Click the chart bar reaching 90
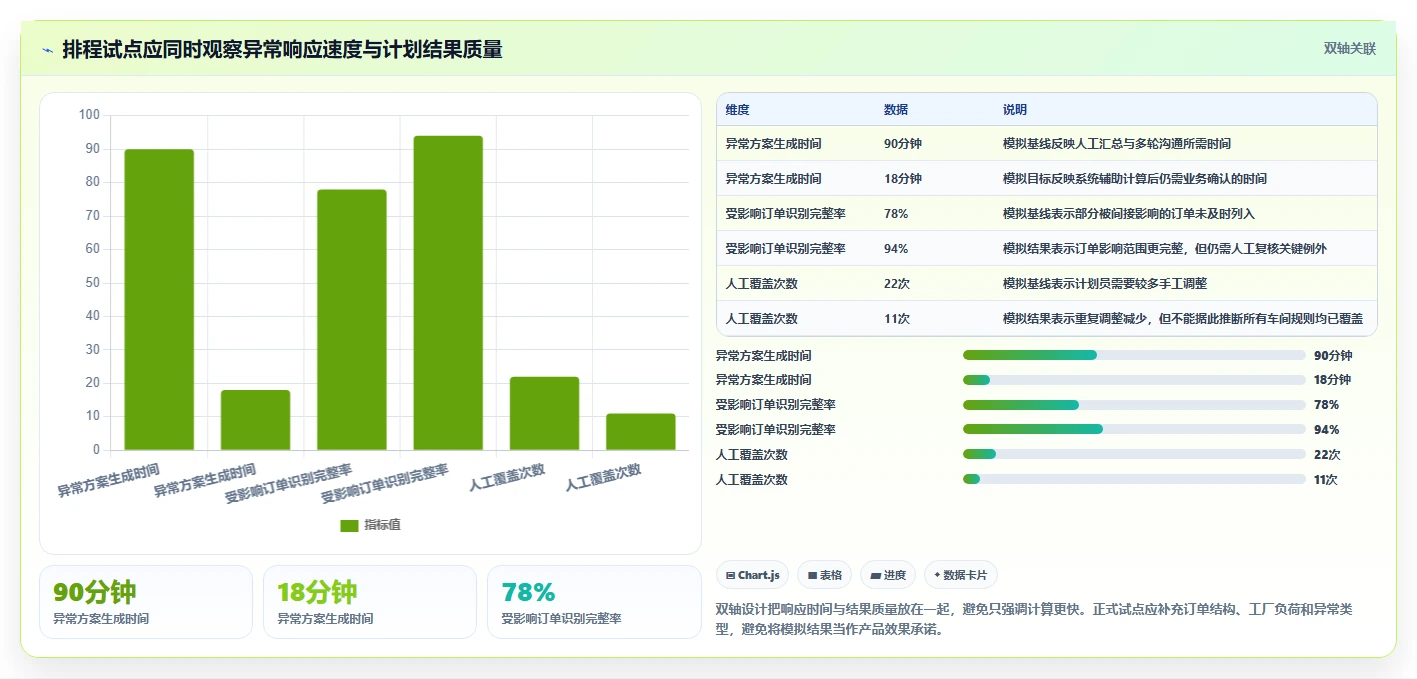The height and width of the screenshot is (679, 1417). [159, 299]
